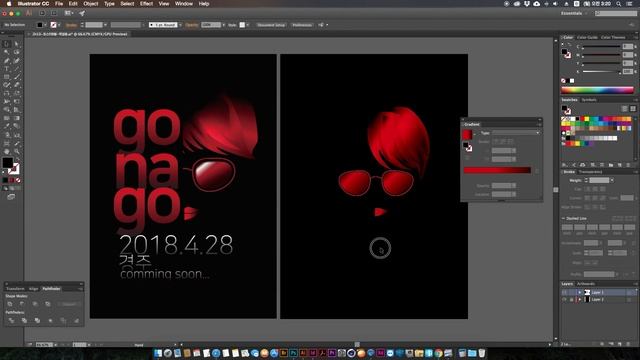Select the Hand tool

point(7,151)
